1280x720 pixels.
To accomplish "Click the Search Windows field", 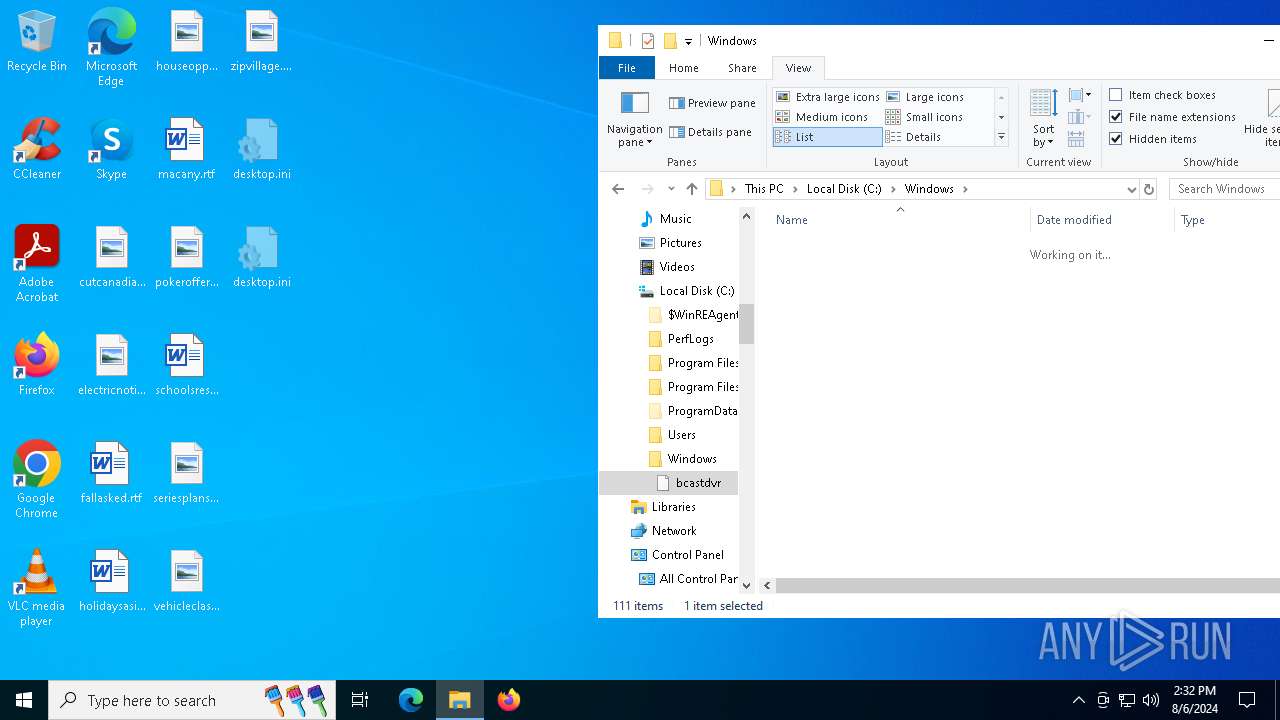I will tap(1226, 189).
